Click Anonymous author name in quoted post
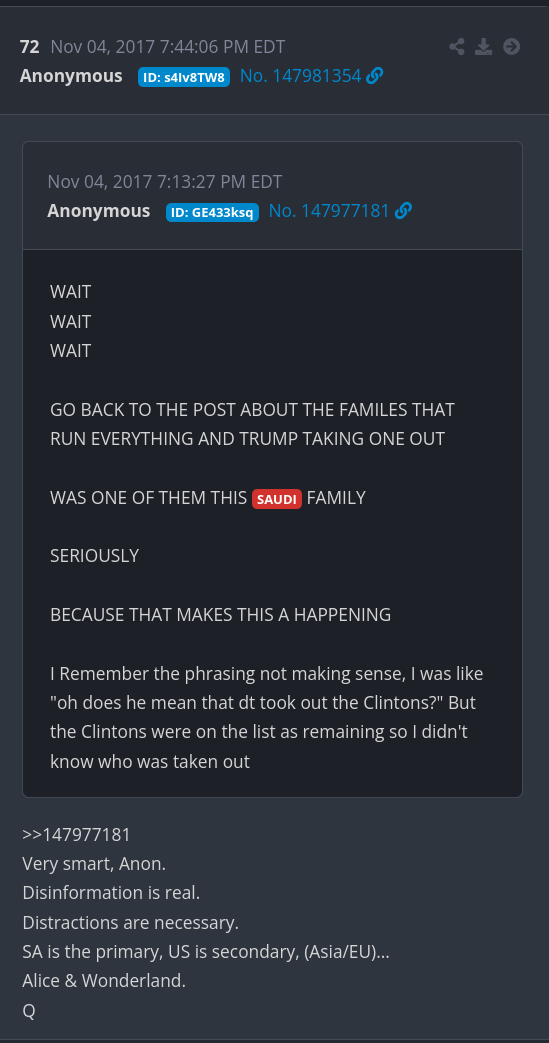 (x=98, y=211)
